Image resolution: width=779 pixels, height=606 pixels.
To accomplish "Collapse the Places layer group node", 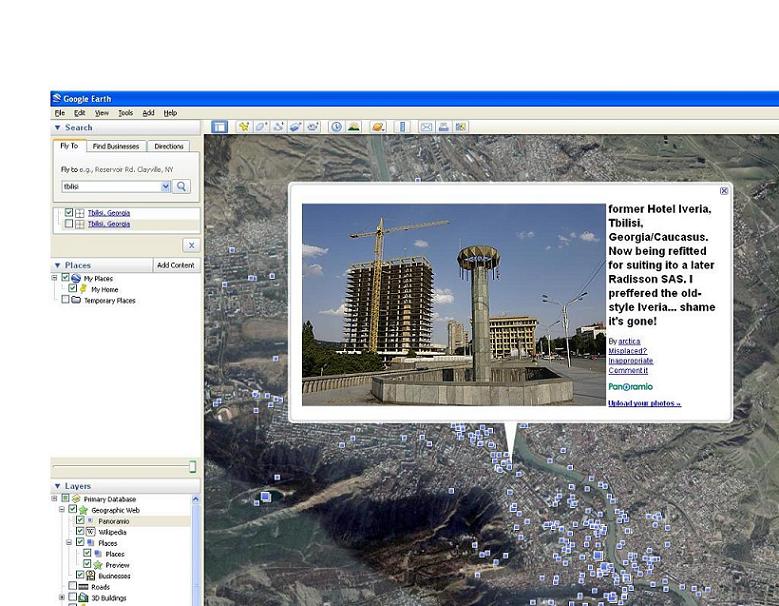I will [x=69, y=542].
